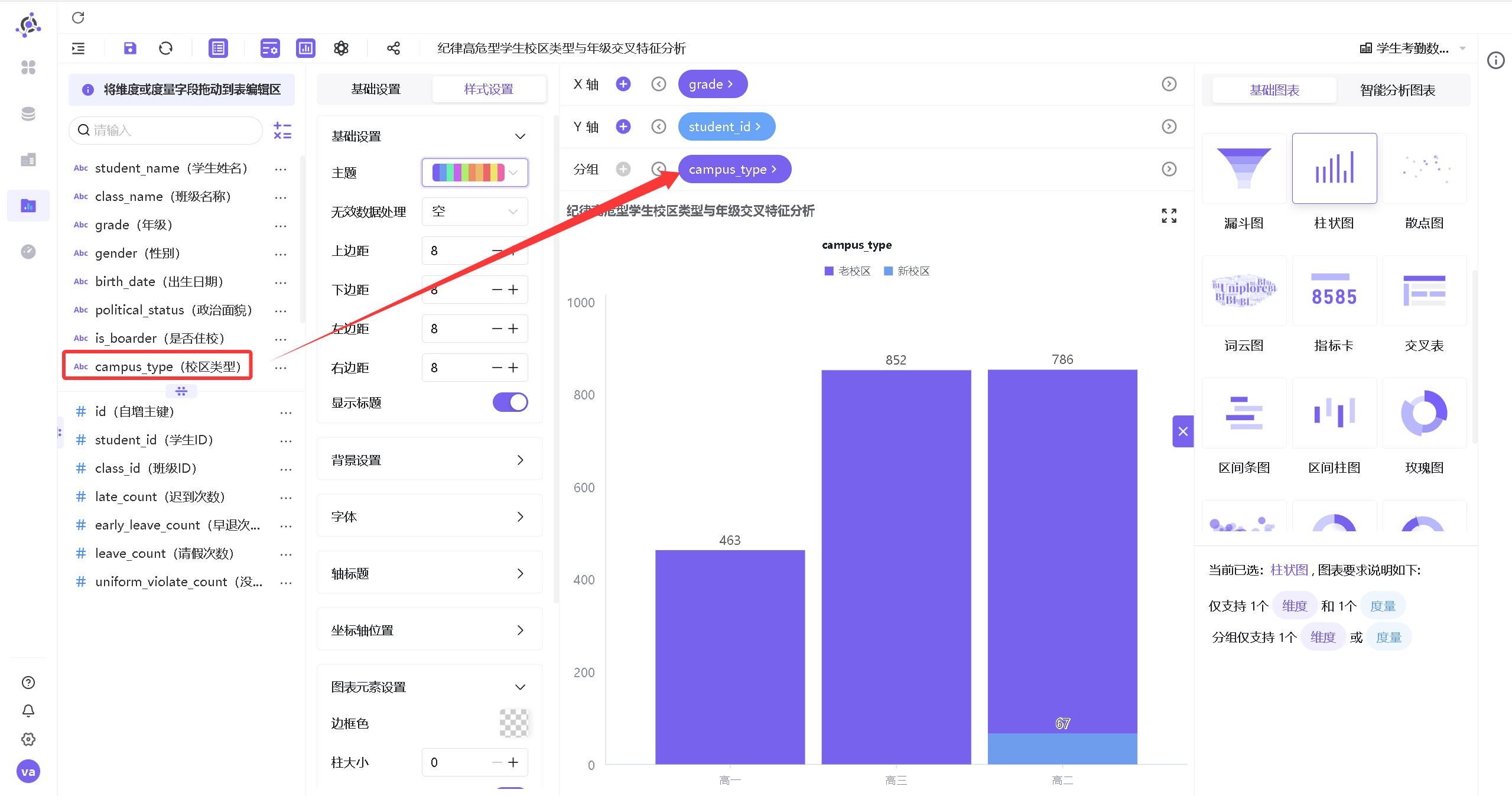This screenshot has width=1512, height=796.
Task: Open the info icon at far right
Action: point(1495,60)
